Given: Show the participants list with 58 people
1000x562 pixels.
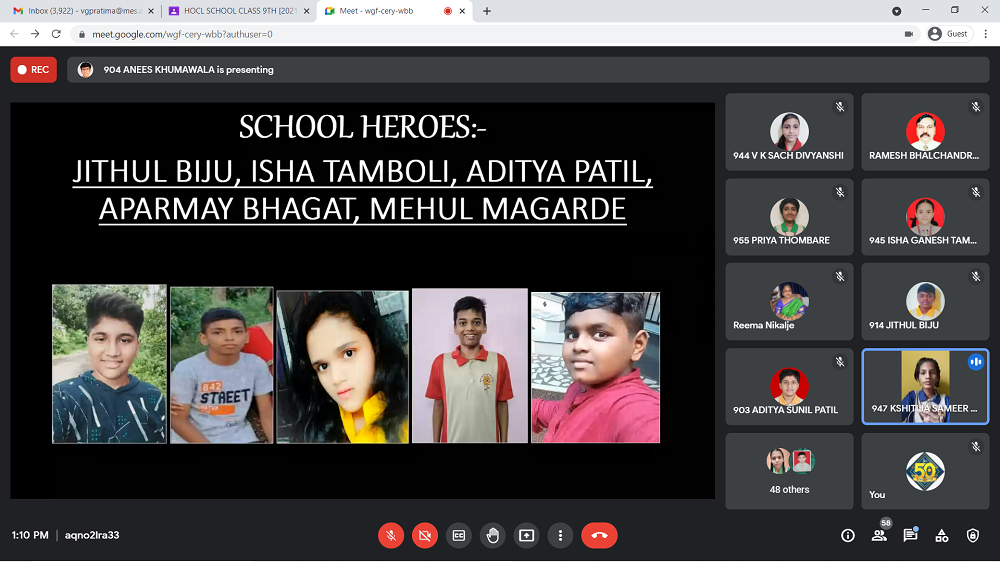Looking at the screenshot, I should 879,535.
